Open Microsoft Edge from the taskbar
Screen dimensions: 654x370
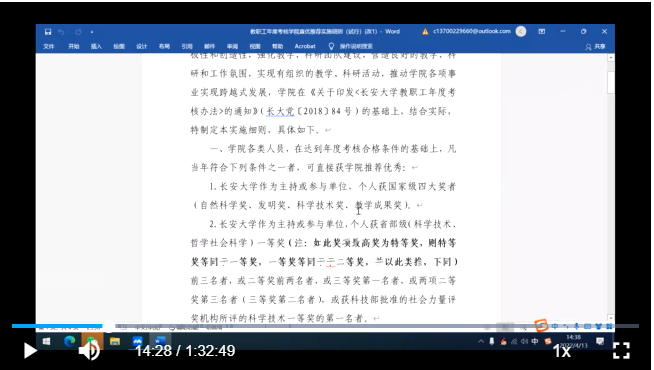click(69, 342)
